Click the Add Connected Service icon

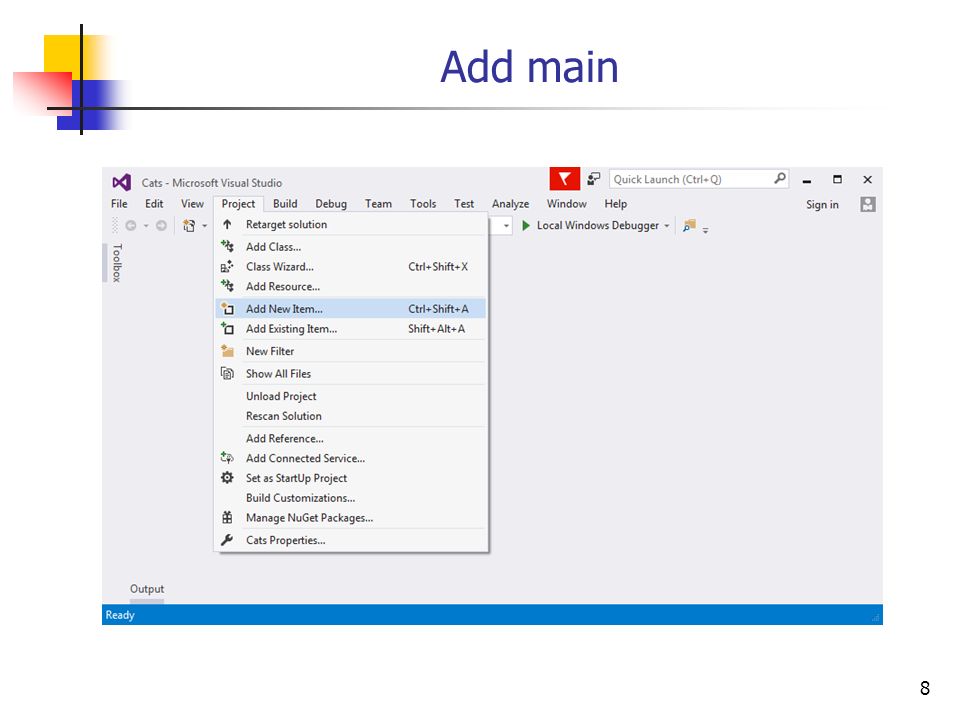[227, 458]
